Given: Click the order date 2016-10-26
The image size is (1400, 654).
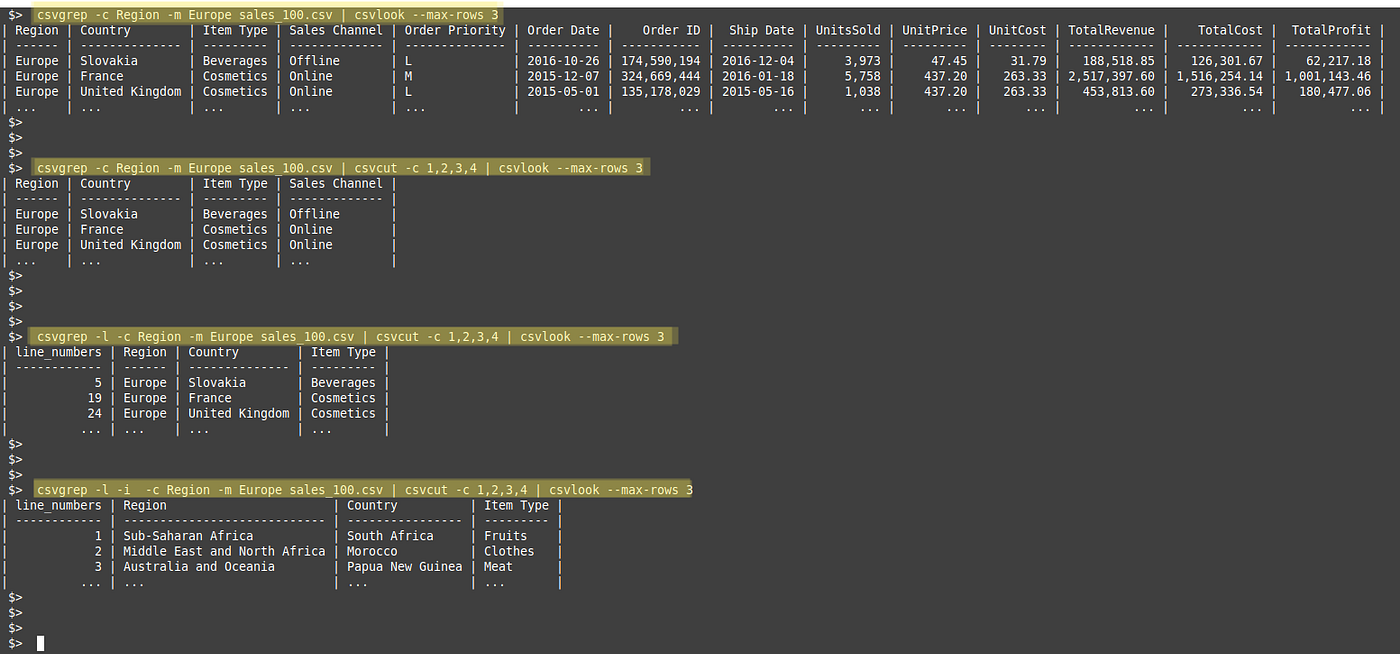Looking at the screenshot, I should coord(563,61).
